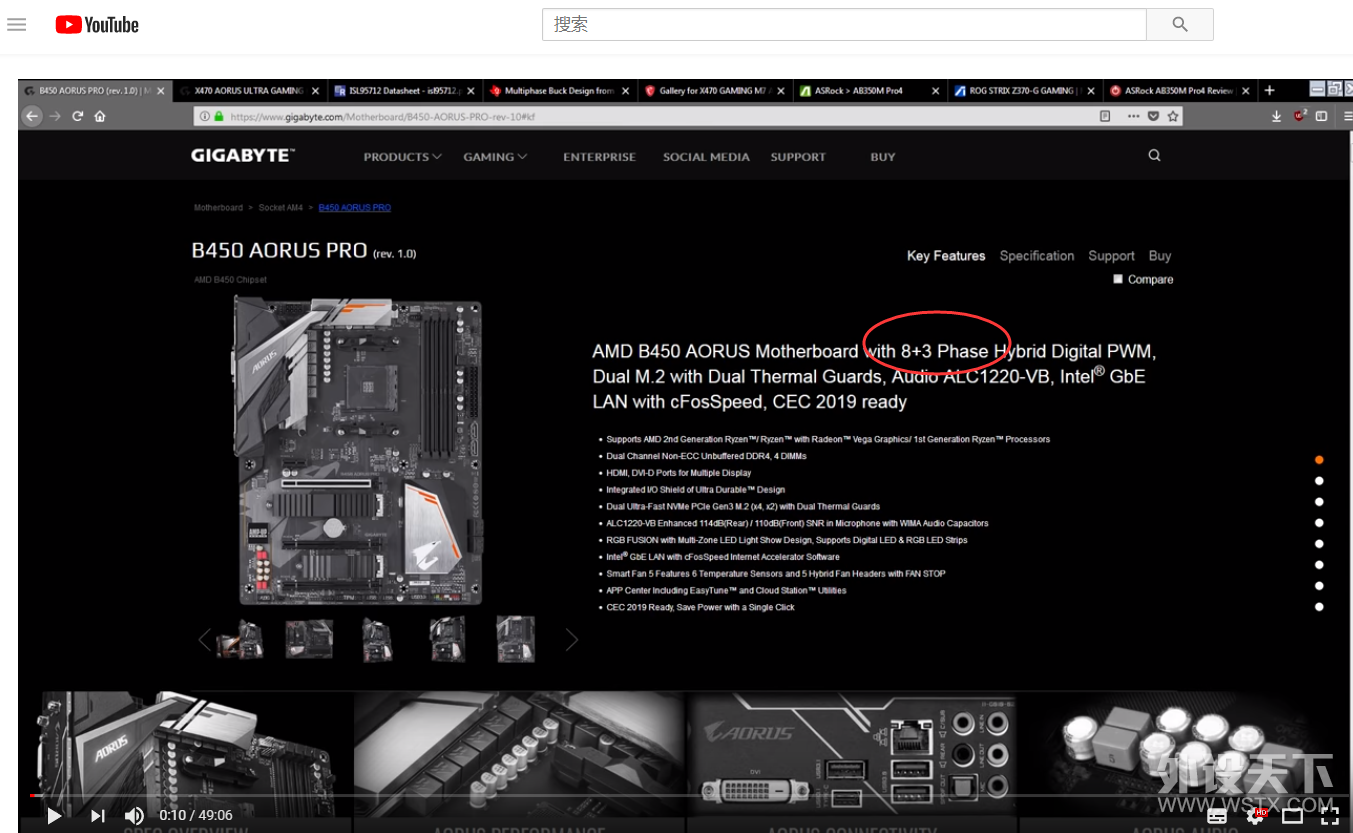
Task: Select the last white page-indicator dot
Action: click(1319, 607)
